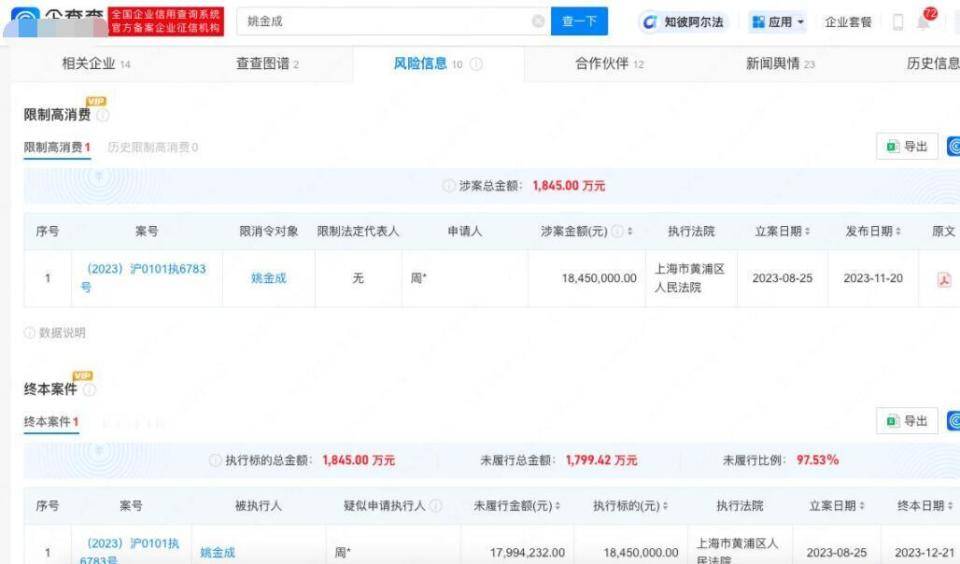Expand the 应用 dropdown menu
The width and height of the screenshot is (960, 564).
point(777,22)
